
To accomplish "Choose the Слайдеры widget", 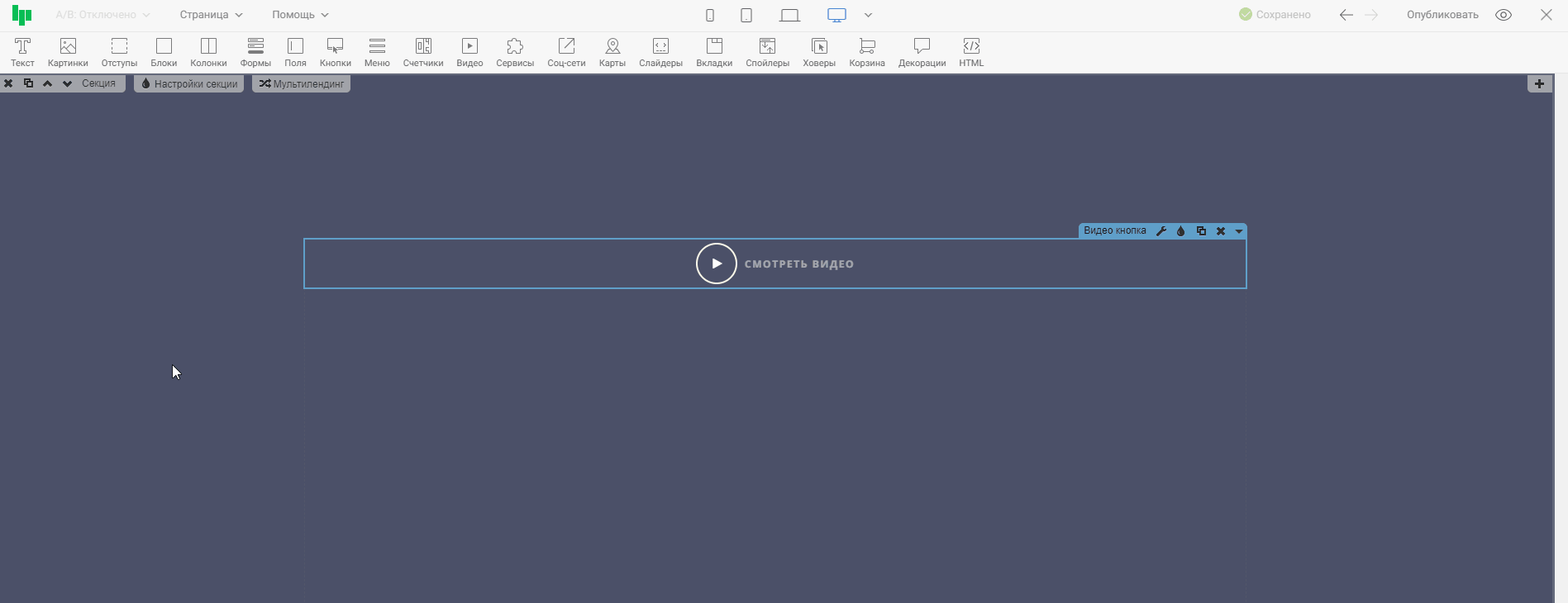I will click(x=660, y=52).
